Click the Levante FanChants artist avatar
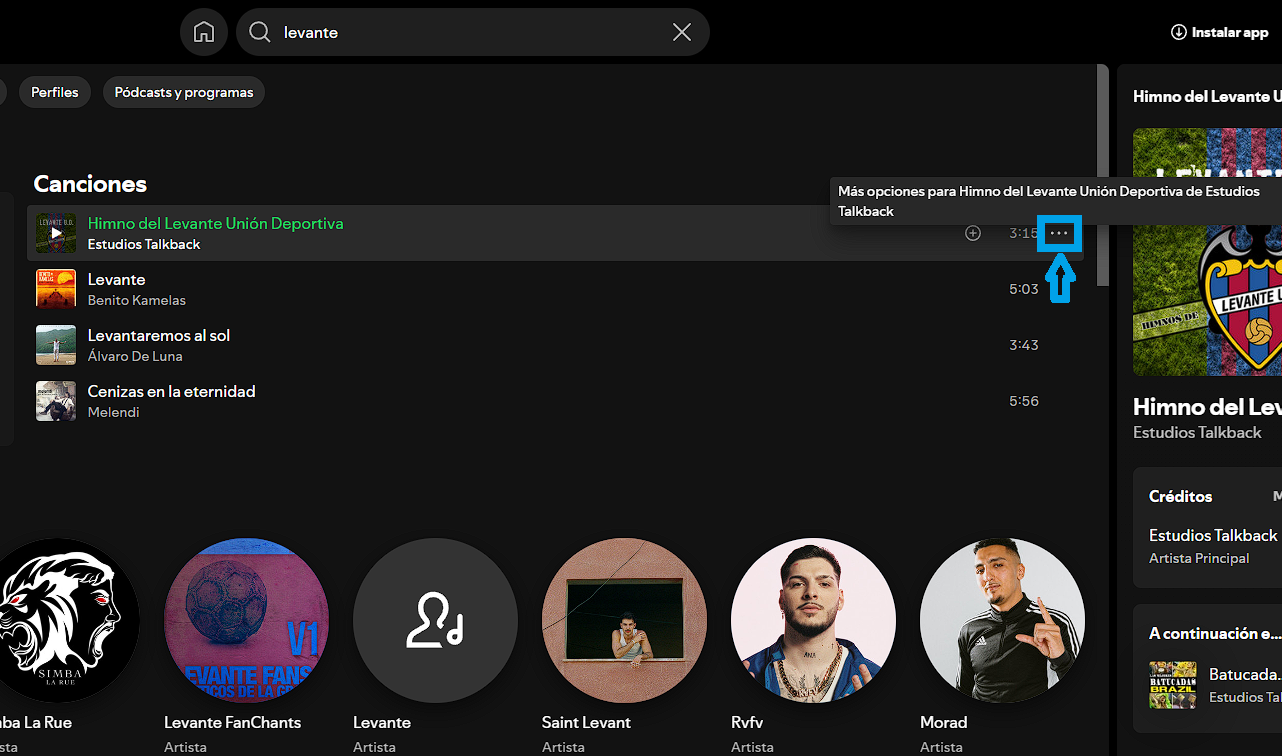This screenshot has height=756, width=1284. pos(246,620)
